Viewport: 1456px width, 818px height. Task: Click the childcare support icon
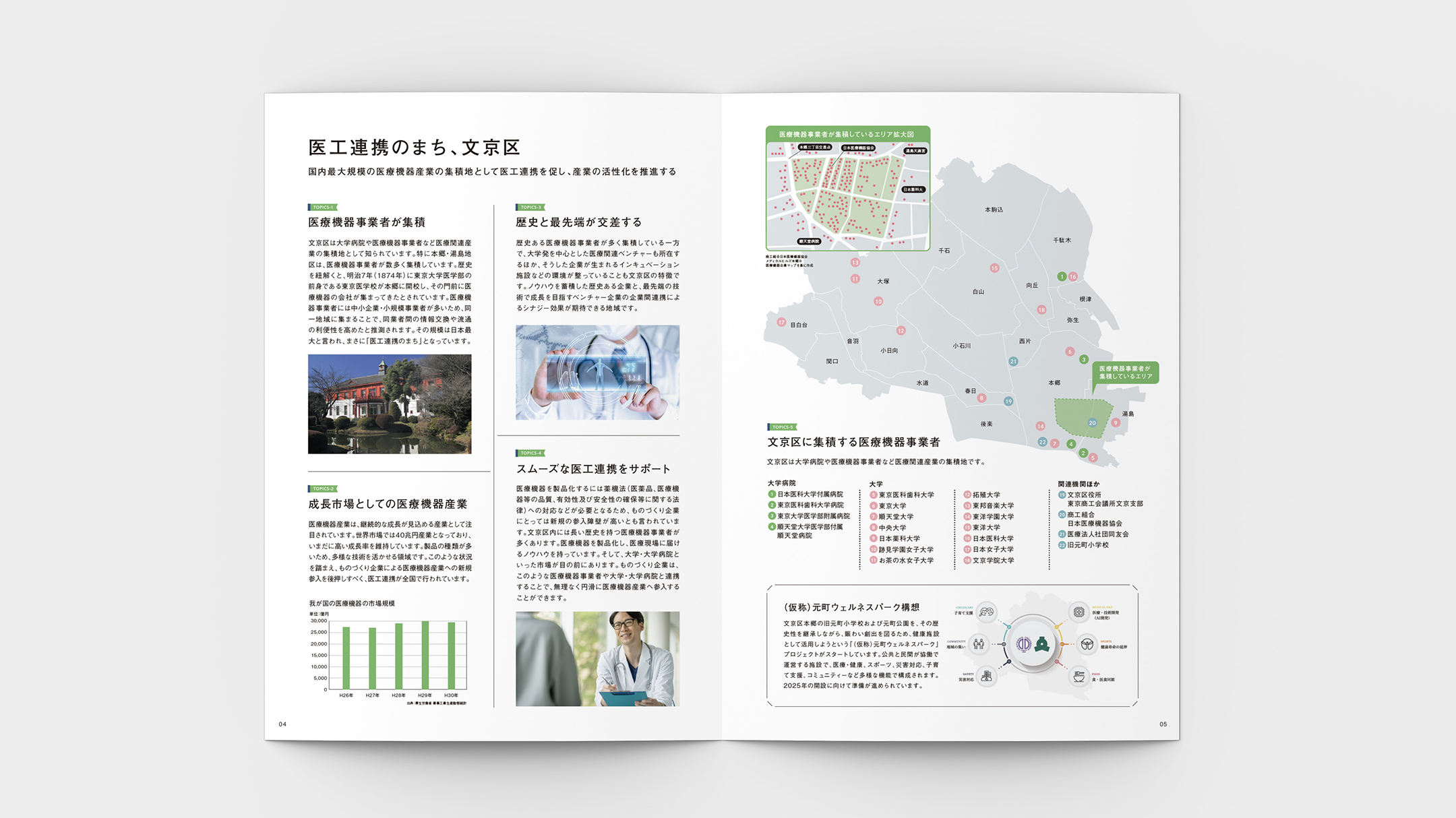tap(986, 612)
